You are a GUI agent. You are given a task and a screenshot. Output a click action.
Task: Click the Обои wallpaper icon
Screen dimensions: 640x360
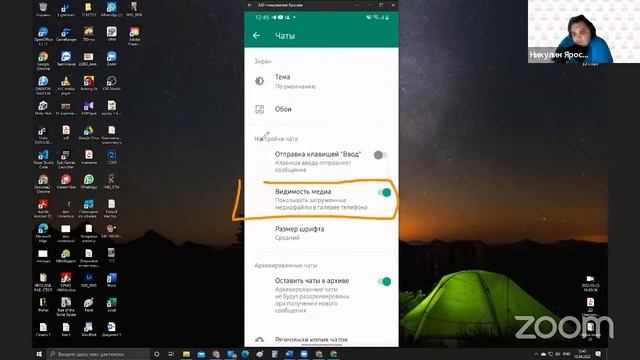[260, 109]
